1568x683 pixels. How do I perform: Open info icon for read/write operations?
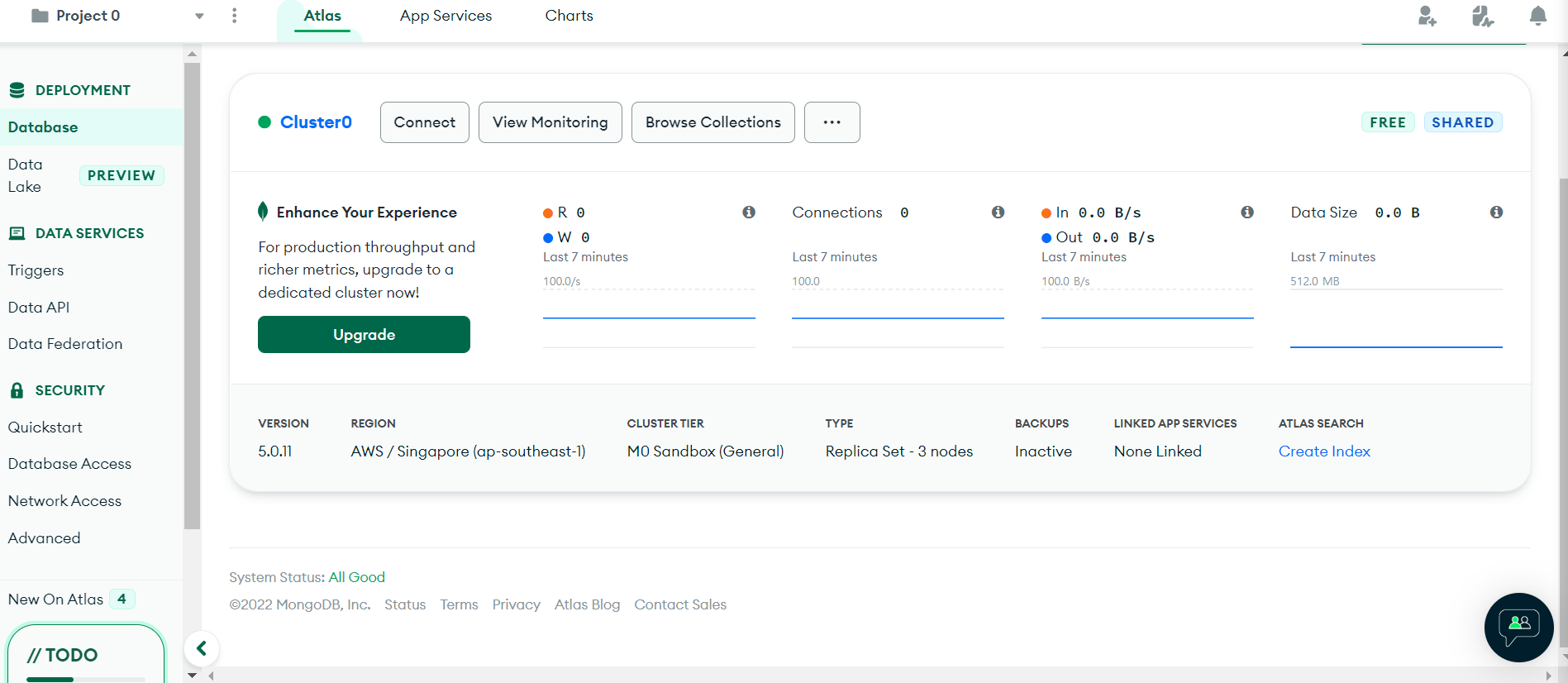tap(749, 213)
